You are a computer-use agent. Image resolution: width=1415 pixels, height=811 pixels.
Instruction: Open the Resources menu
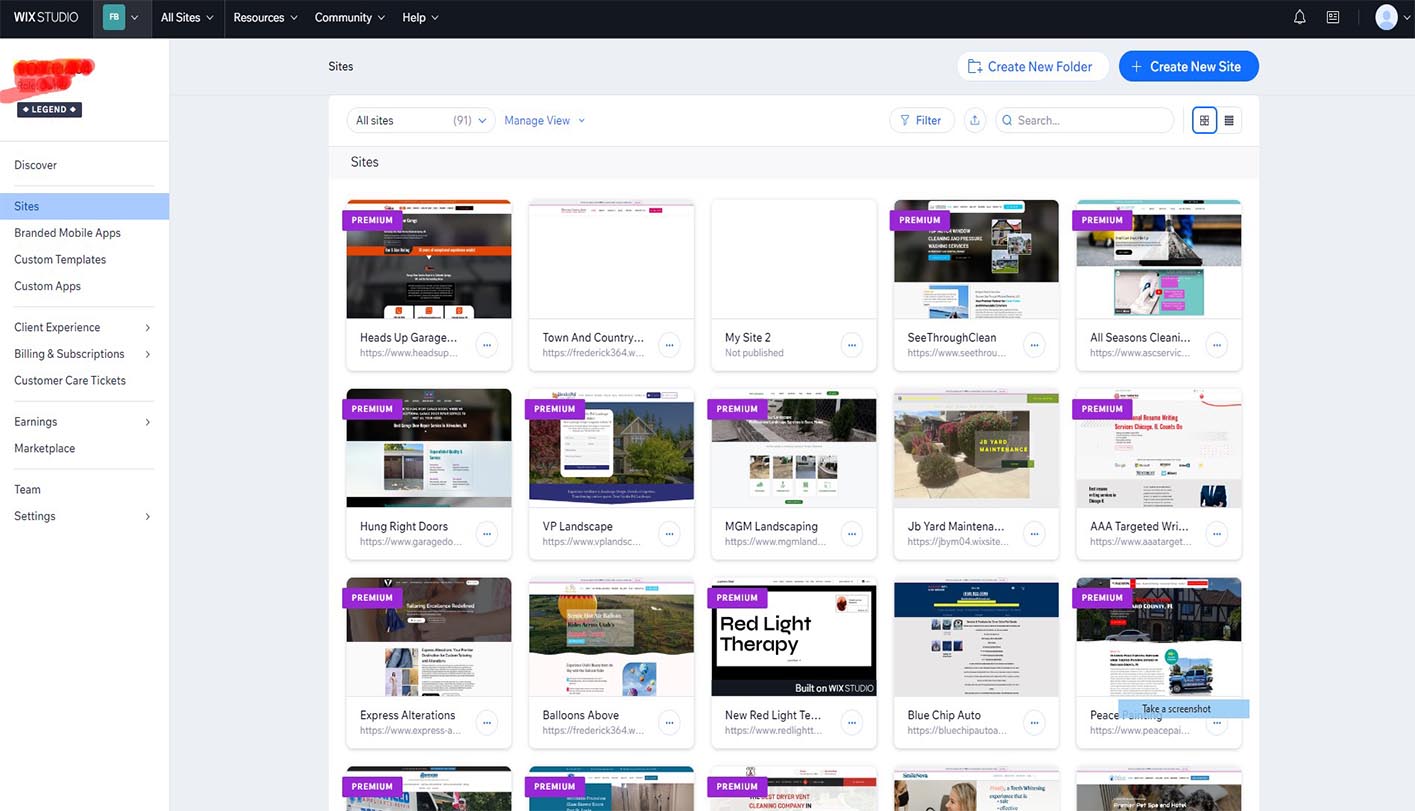[x=265, y=17]
